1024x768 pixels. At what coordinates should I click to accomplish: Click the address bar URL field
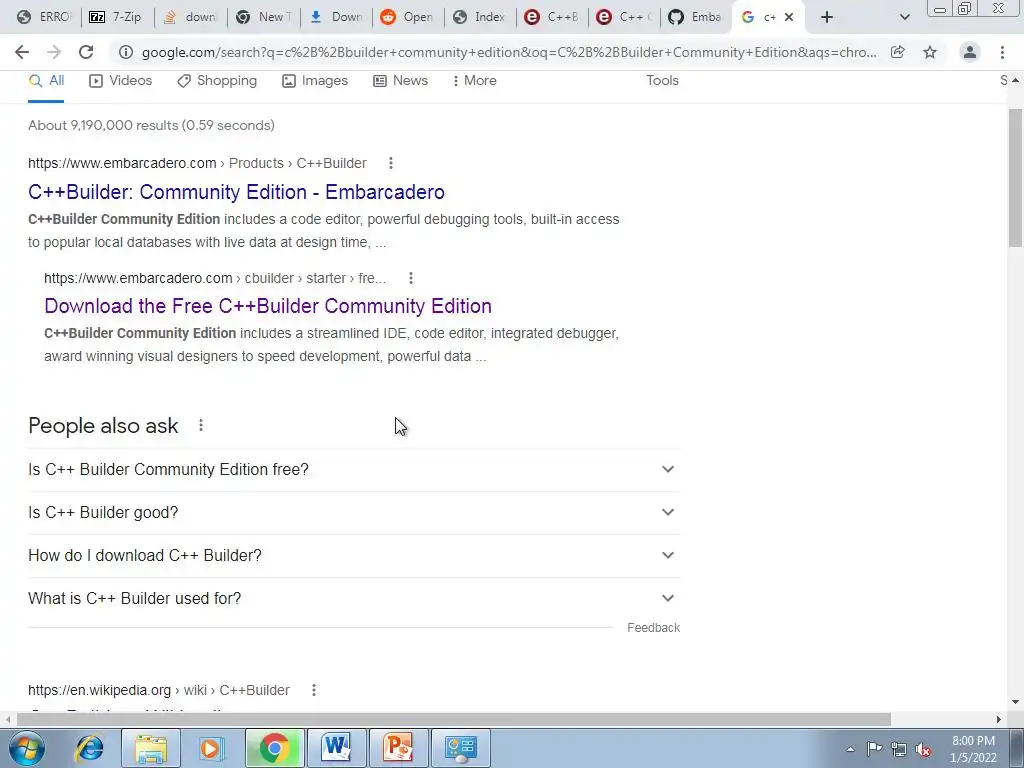pyautogui.click(x=509, y=52)
